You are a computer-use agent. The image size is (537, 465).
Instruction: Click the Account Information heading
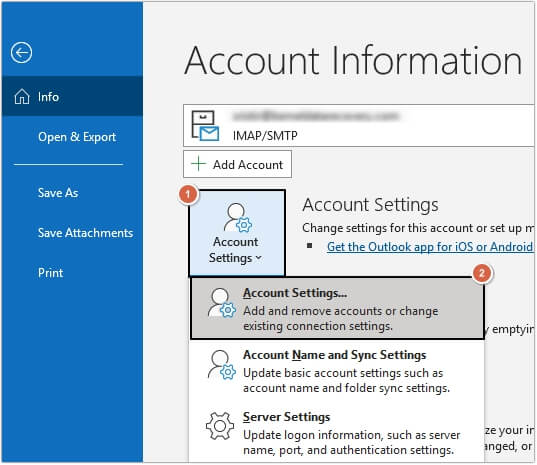click(x=353, y=61)
